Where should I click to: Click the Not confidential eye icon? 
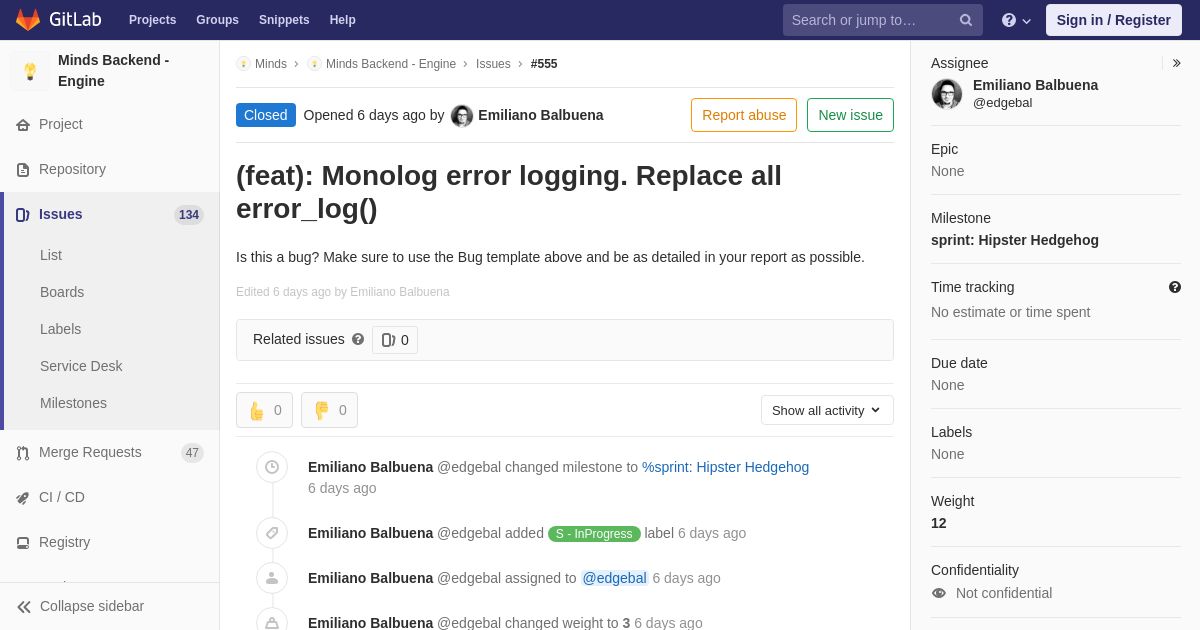tap(939, 593)
